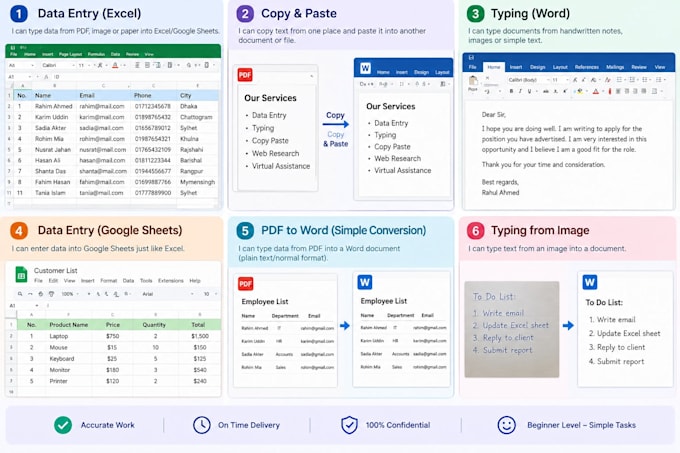
Task: Open the A1 name box dropdown in Google Sheets
Action: (36, 306)
